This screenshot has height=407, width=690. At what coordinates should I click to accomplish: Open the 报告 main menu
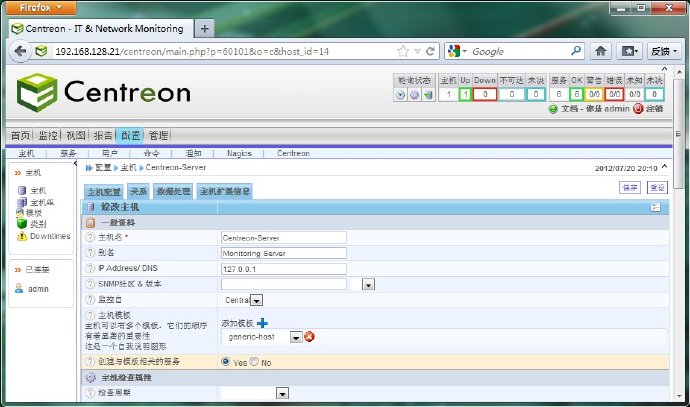(x=103, y=136)
